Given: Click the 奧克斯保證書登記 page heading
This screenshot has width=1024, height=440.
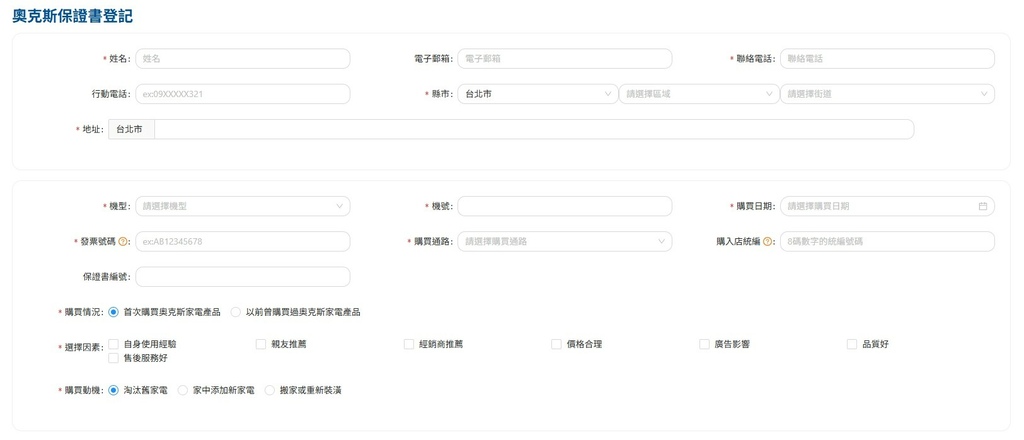Looking at the screenshot, I should pos(72,16).
